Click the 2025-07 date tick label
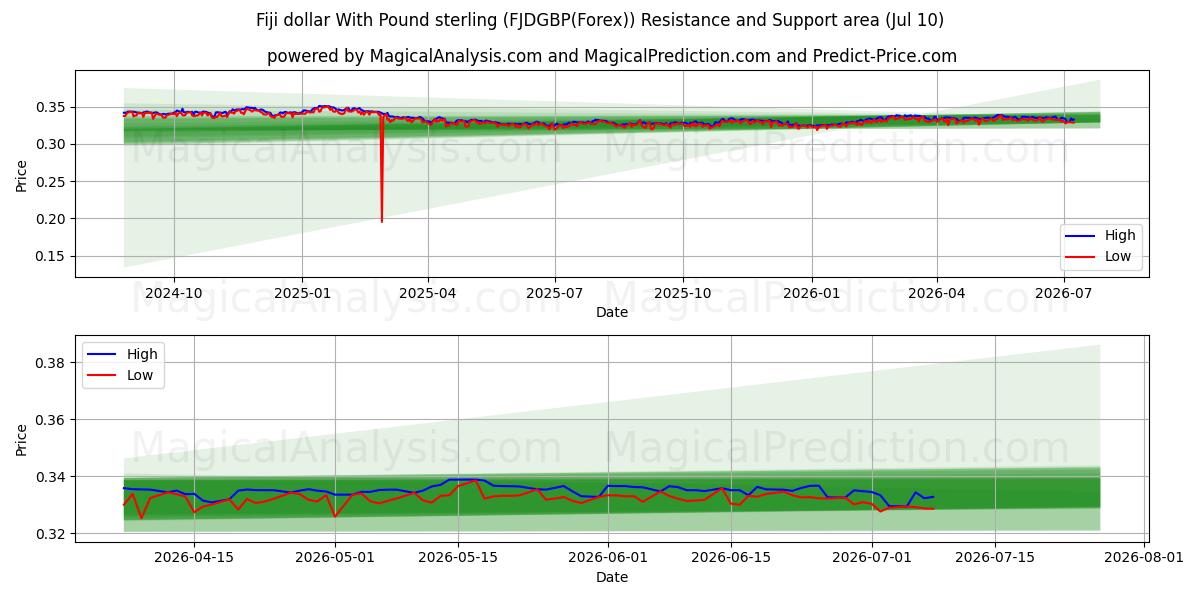This screenshot has height=600, width=1200. [x=555, y=292]
